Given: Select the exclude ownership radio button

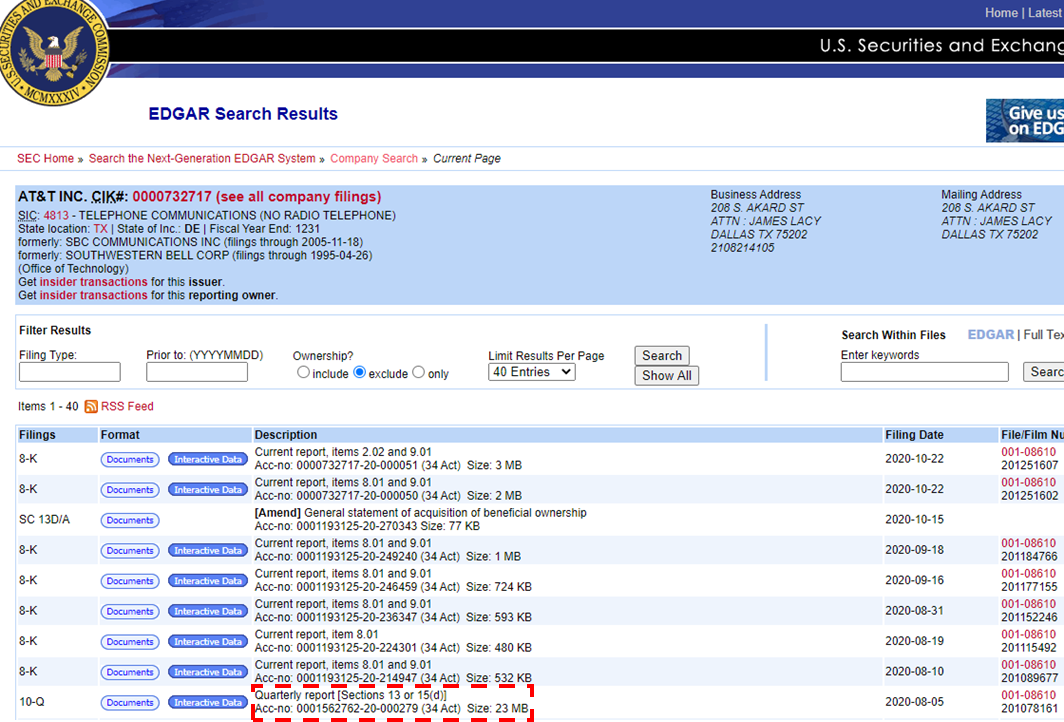Looking at the screenshot, I should pyautogui.click(x=360, y=373).
